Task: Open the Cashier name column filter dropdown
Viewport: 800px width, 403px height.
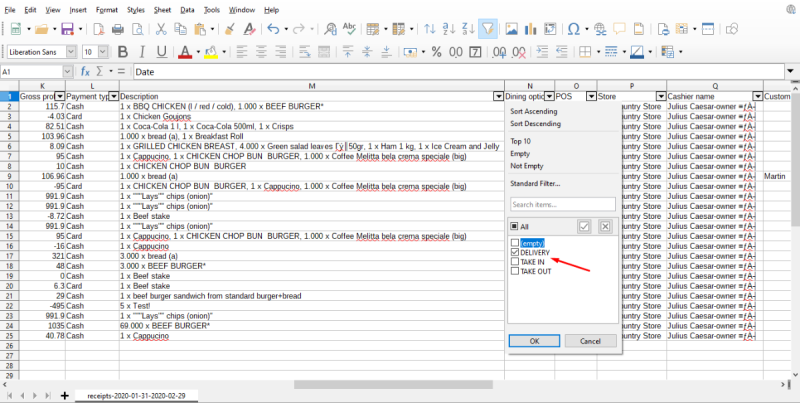Action: (x=755, y=96)
